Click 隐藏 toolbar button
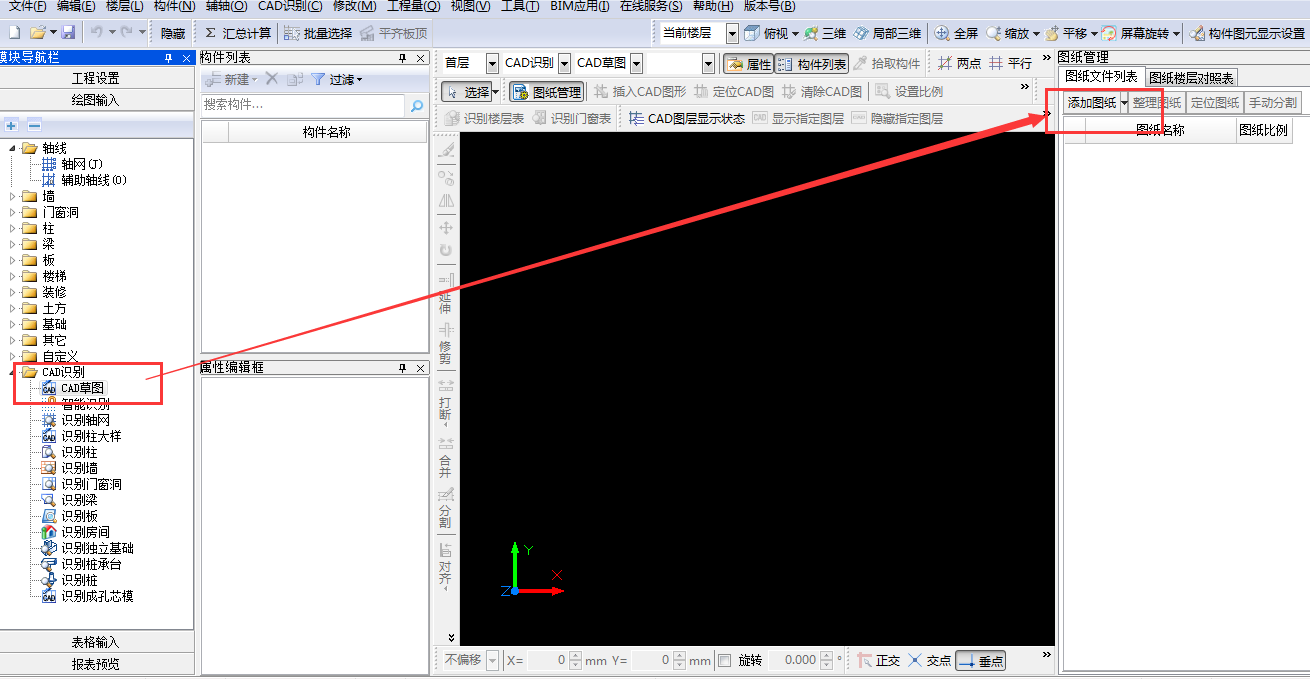Image resolution: width=1310 pixels, height=679 pixels. (173, 33)
